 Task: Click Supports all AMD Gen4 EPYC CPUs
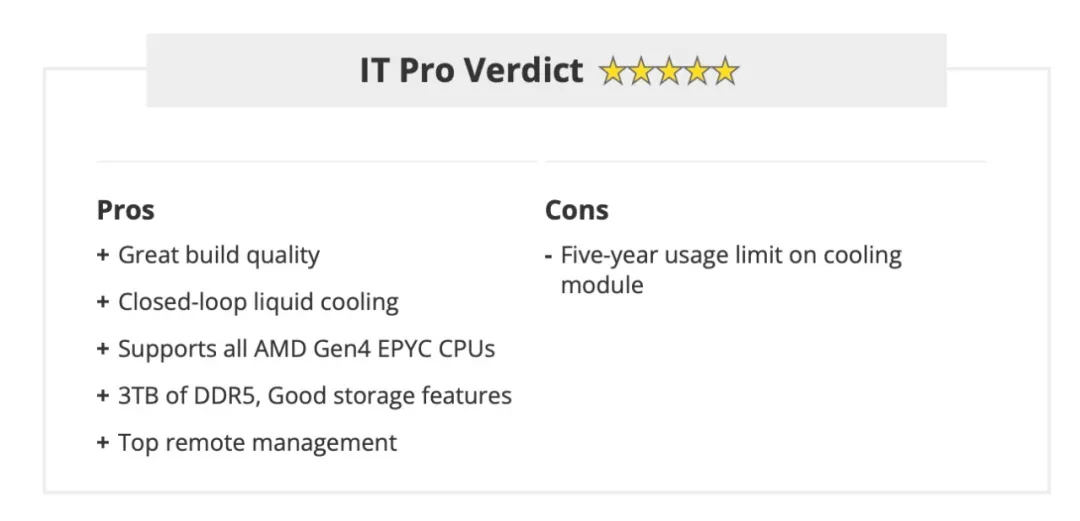[307, 349]
